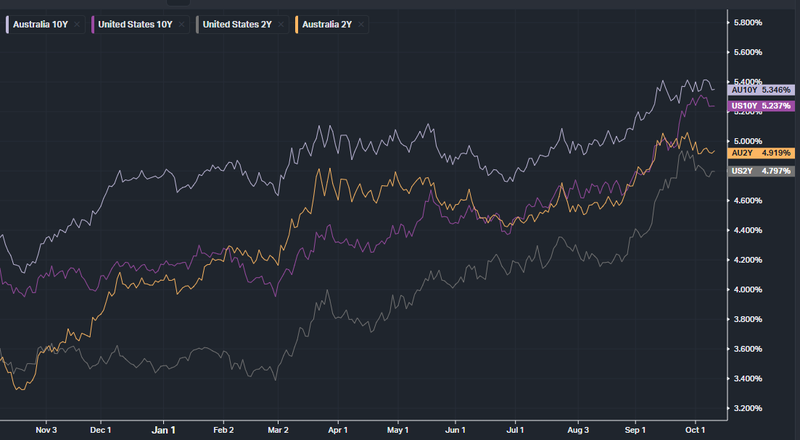Click the 3.200% y-axis label
The image size is (800, 440).
coord(747,408)
